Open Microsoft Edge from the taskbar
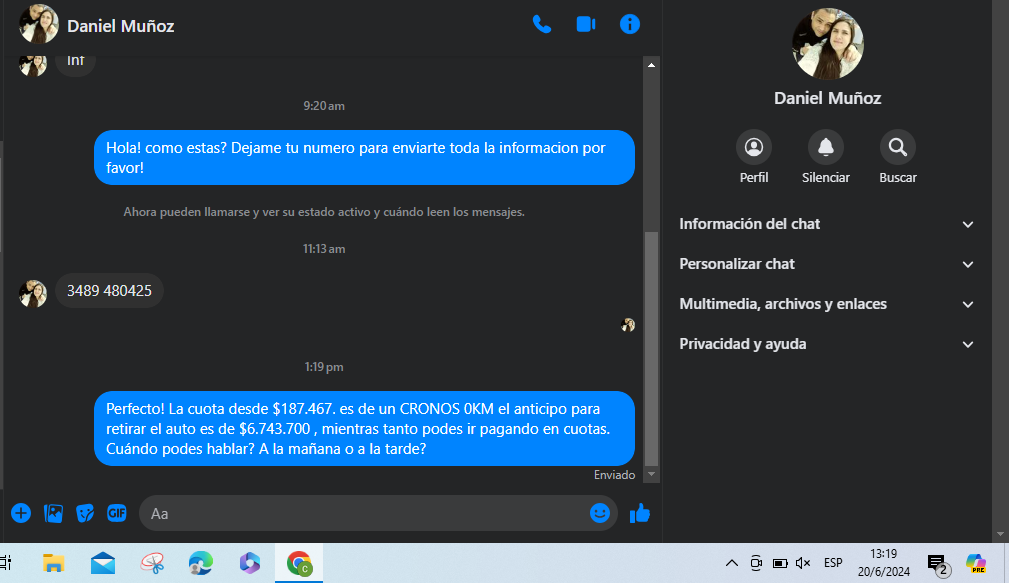This screenshot has width=1009, height=583. tap(201, 563)
